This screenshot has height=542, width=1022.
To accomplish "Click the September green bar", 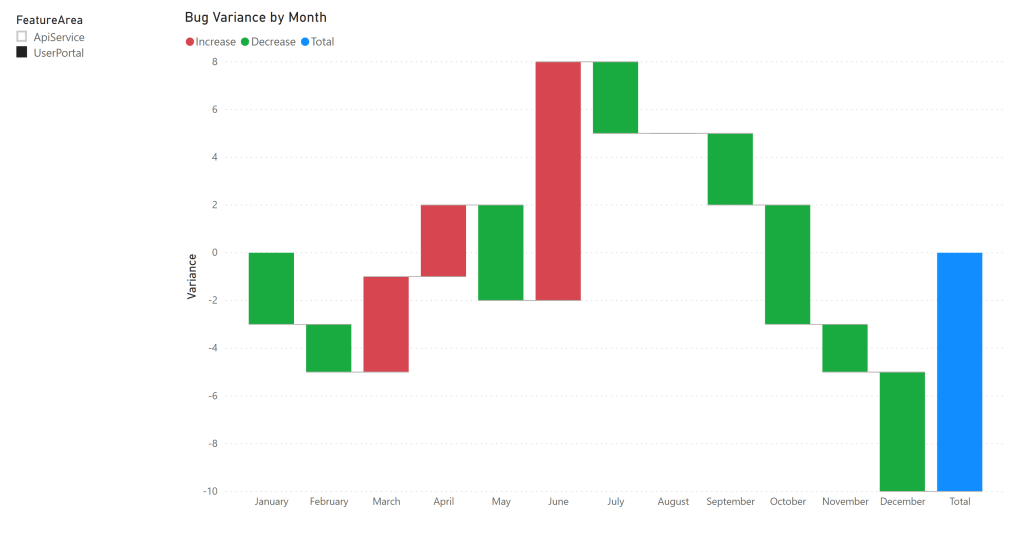I will [730, 168].
